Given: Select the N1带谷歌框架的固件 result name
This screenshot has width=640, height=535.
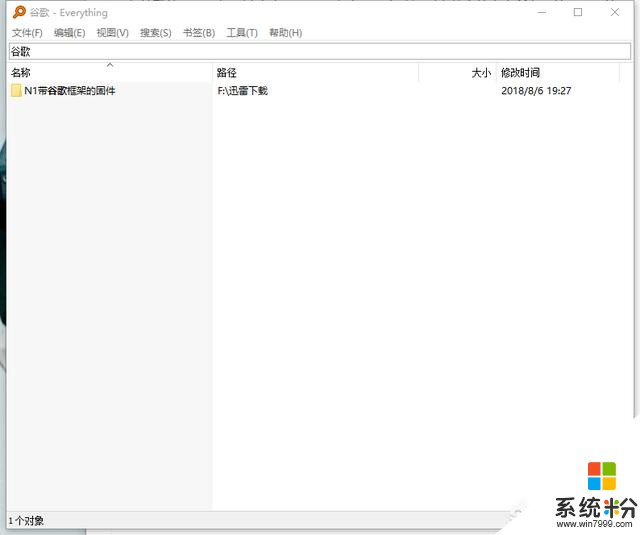Looking at the screenshot, I should pyautogui.click(x=70, y=91).
